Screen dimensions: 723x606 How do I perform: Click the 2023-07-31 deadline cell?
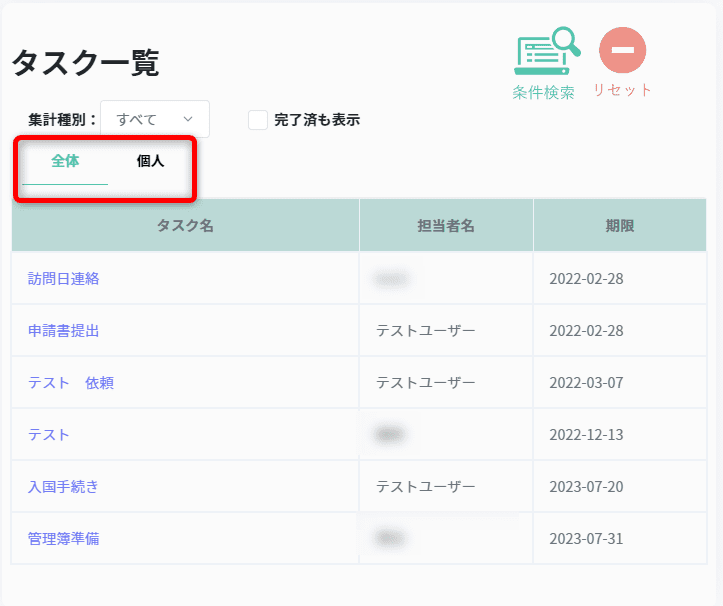click(x=586, y=539)
